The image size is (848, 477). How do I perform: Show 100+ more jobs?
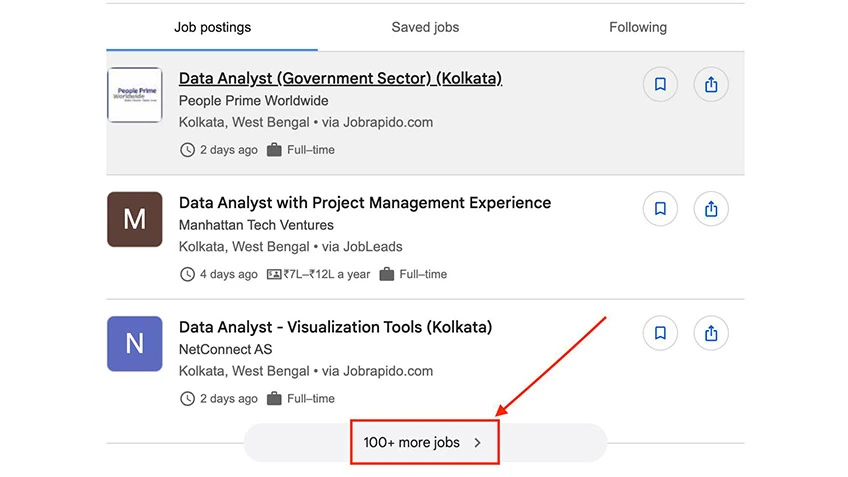pos(425,442)
